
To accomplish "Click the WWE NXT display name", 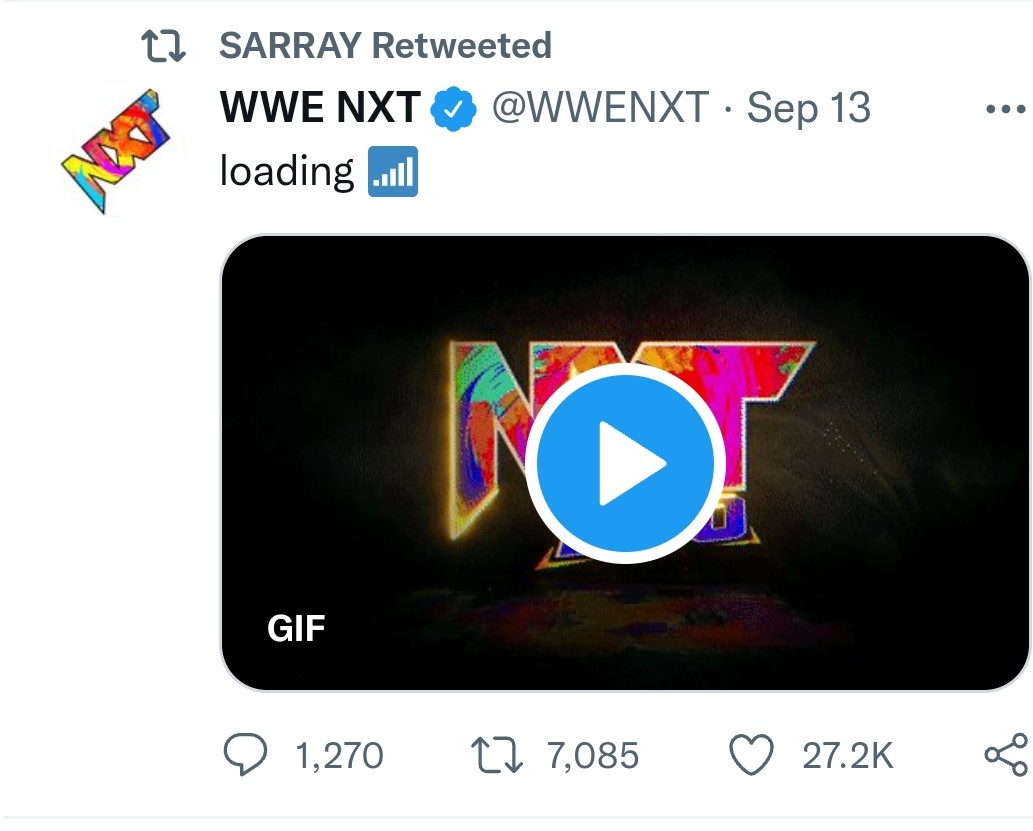I will pos(320,108).
